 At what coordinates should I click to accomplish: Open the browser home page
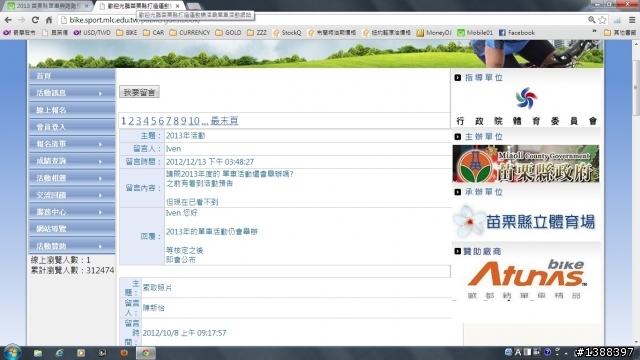[x=49, y=20]
